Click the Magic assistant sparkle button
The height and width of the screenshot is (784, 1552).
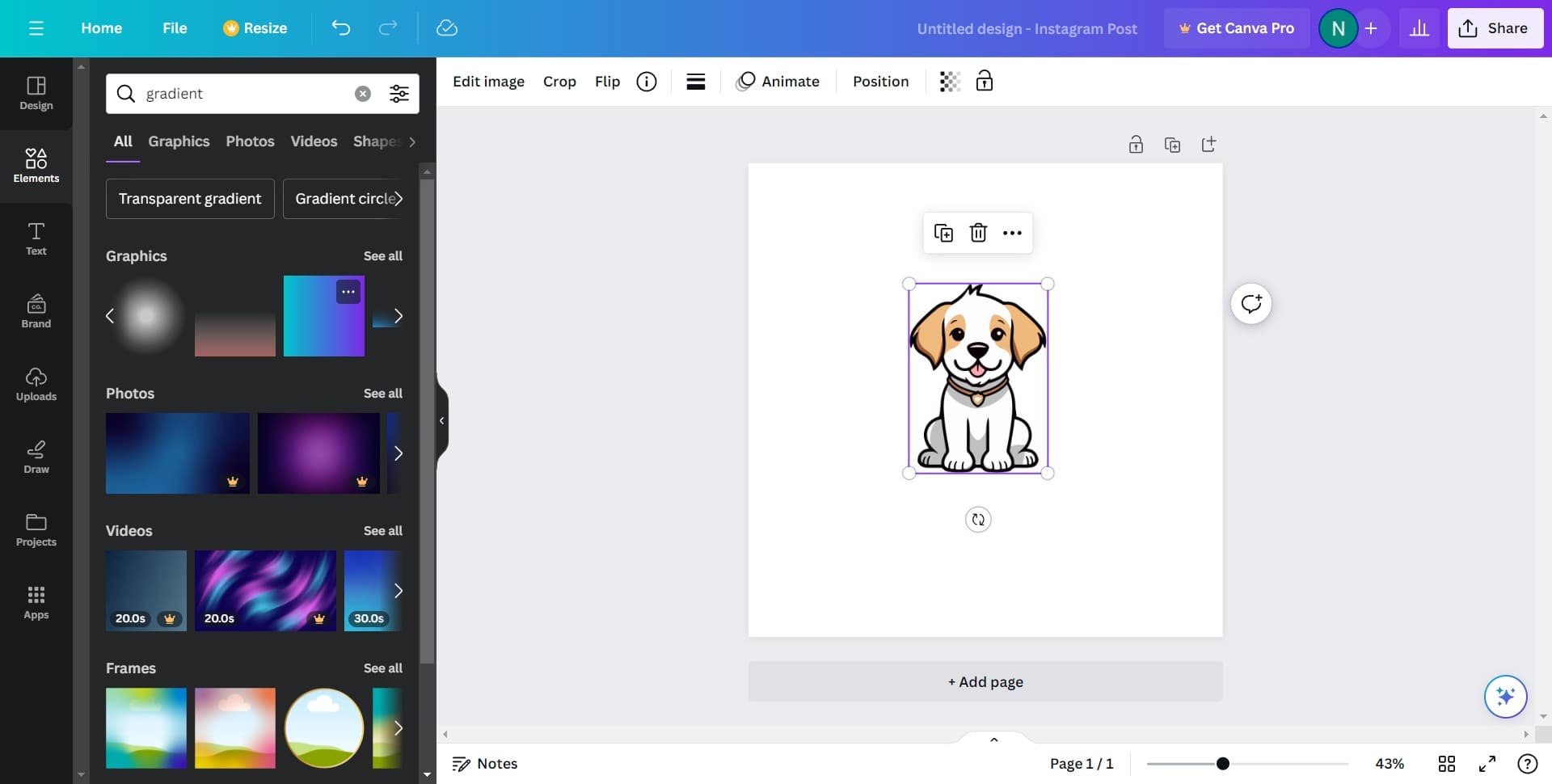click(1505, 696)
